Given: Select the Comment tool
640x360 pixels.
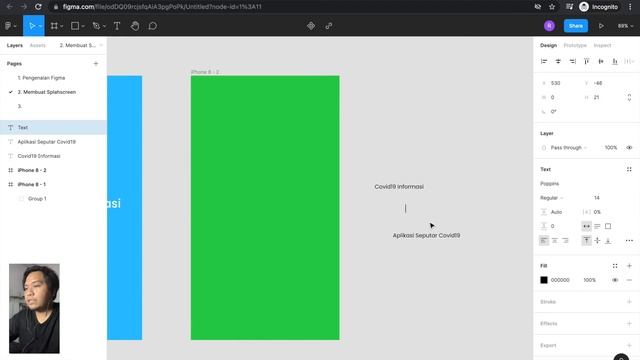Looking at the screenshot, I should 153,26.
